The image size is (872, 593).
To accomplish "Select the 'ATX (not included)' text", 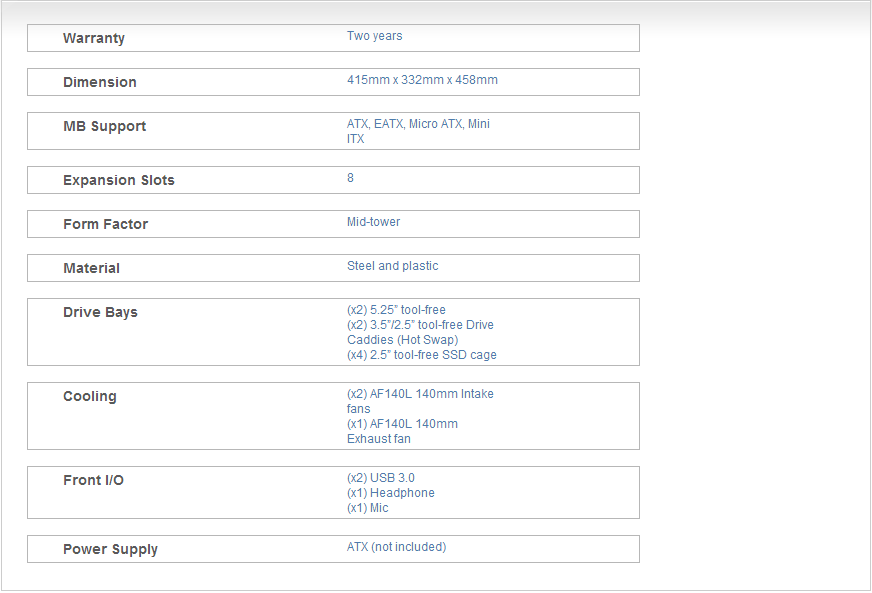I will click(x=396, y=547).
